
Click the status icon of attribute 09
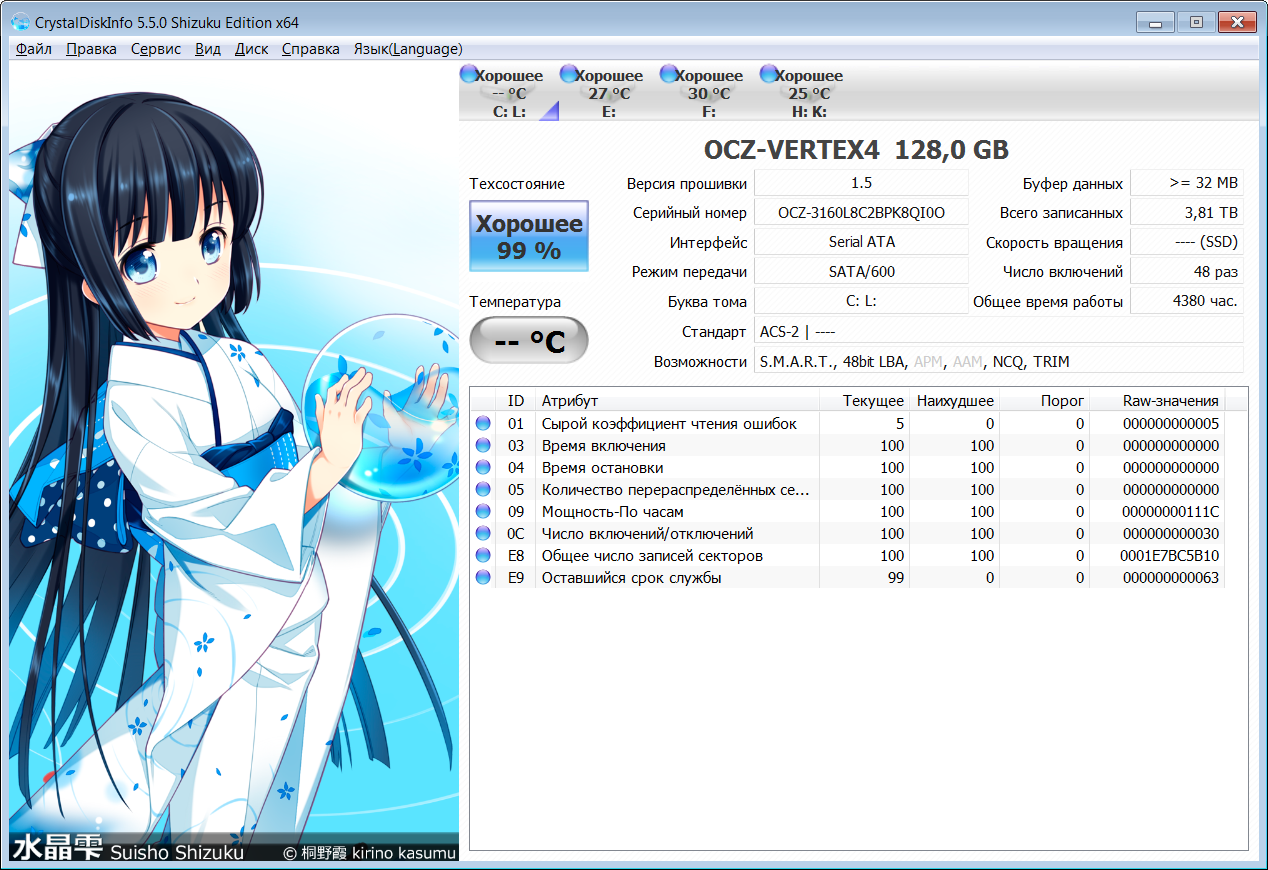483,512
